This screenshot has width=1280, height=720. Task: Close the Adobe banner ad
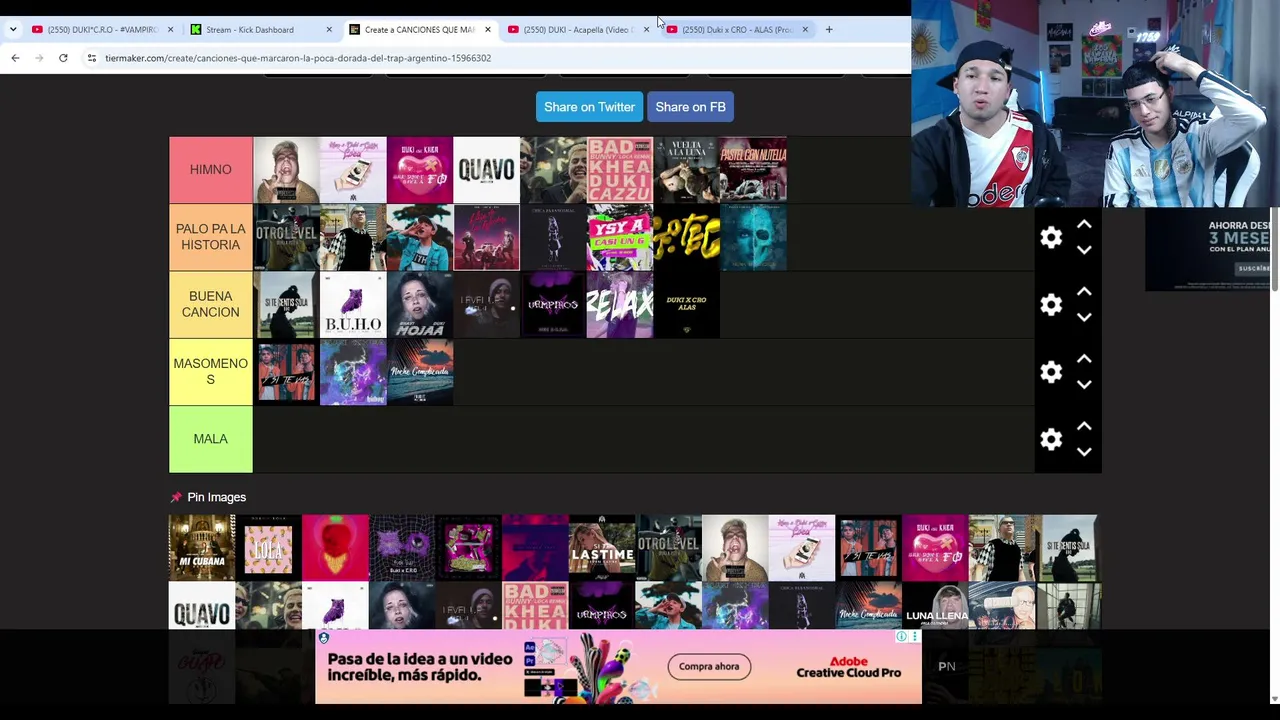914,637
